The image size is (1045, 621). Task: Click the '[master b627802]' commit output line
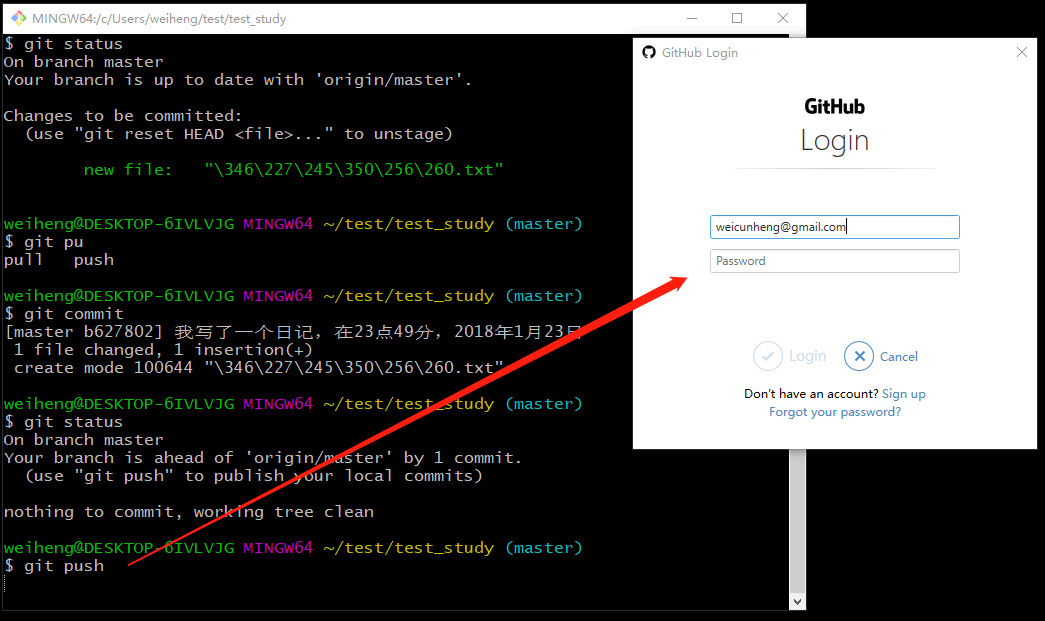(x=293, y=332)
